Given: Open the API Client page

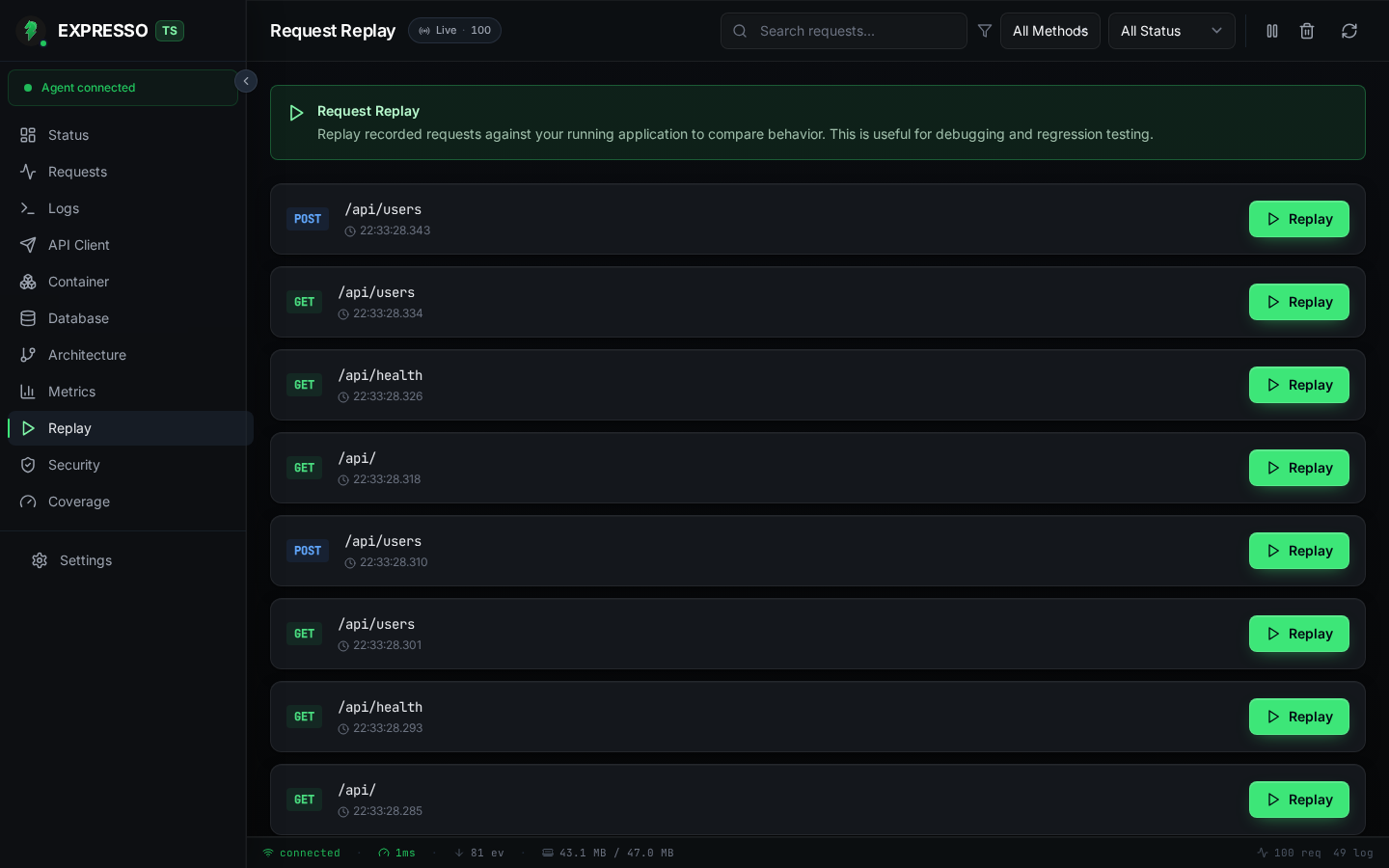Looking at the screenshot, I should (130, 245).
